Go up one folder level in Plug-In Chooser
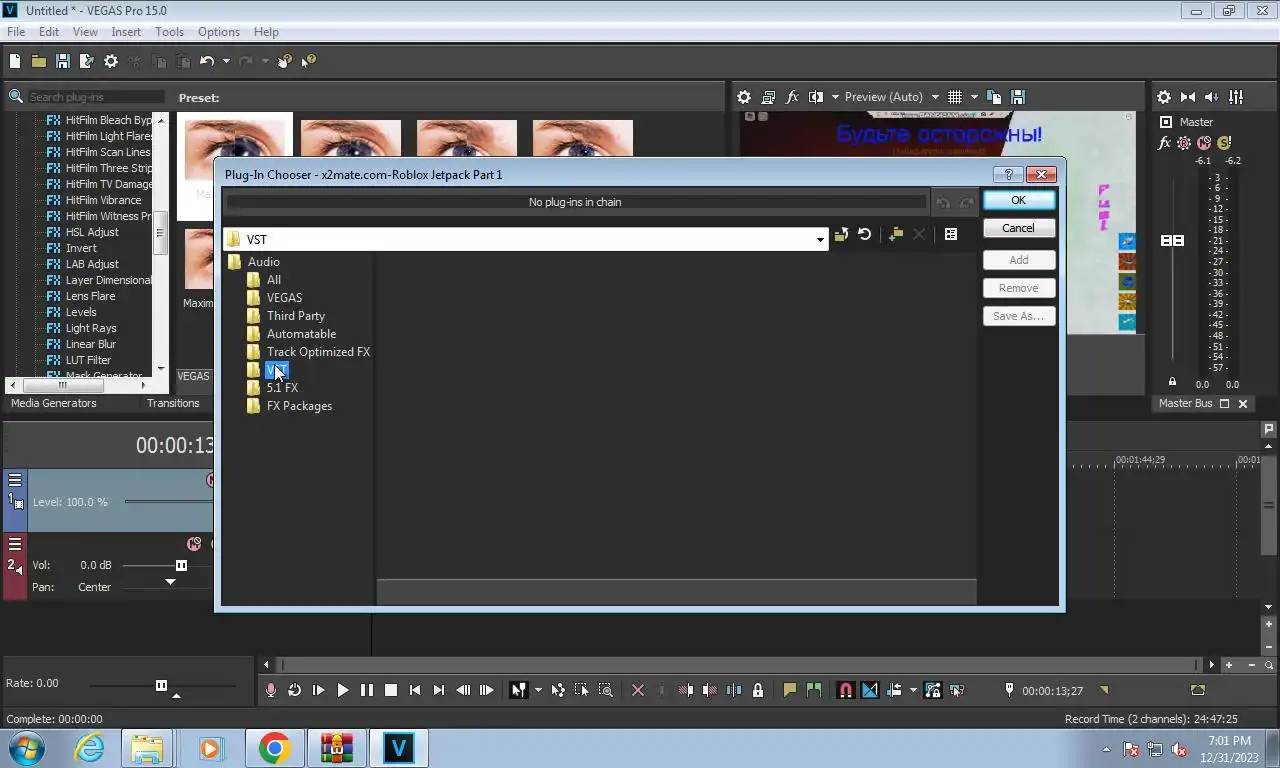 tap(841, 234)
